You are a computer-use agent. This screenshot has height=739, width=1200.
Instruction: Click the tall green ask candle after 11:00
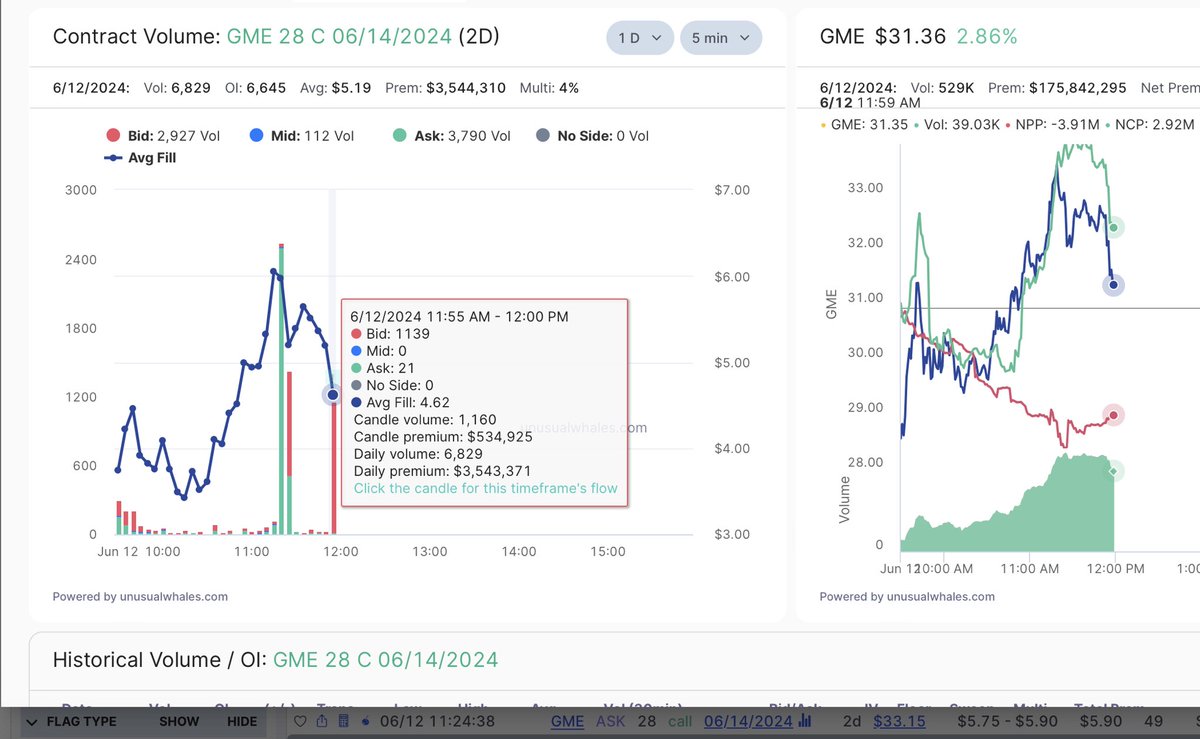[281, 390]
